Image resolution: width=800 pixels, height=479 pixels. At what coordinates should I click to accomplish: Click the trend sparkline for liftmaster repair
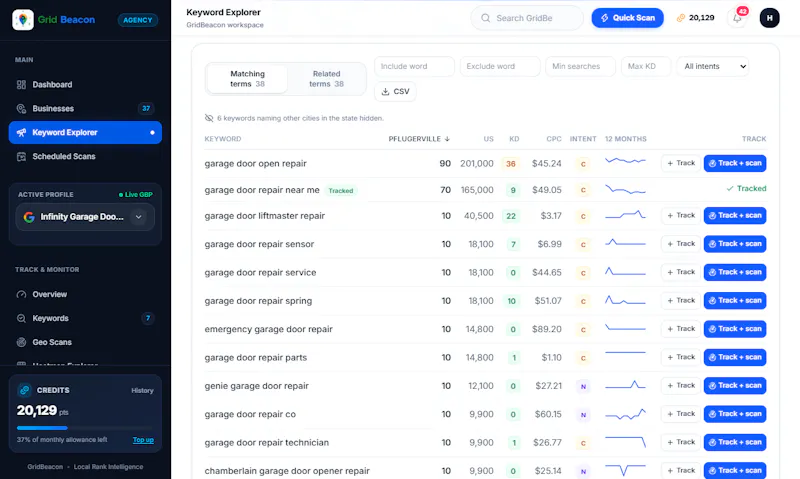pyautogui.click(x=626, y=215)
